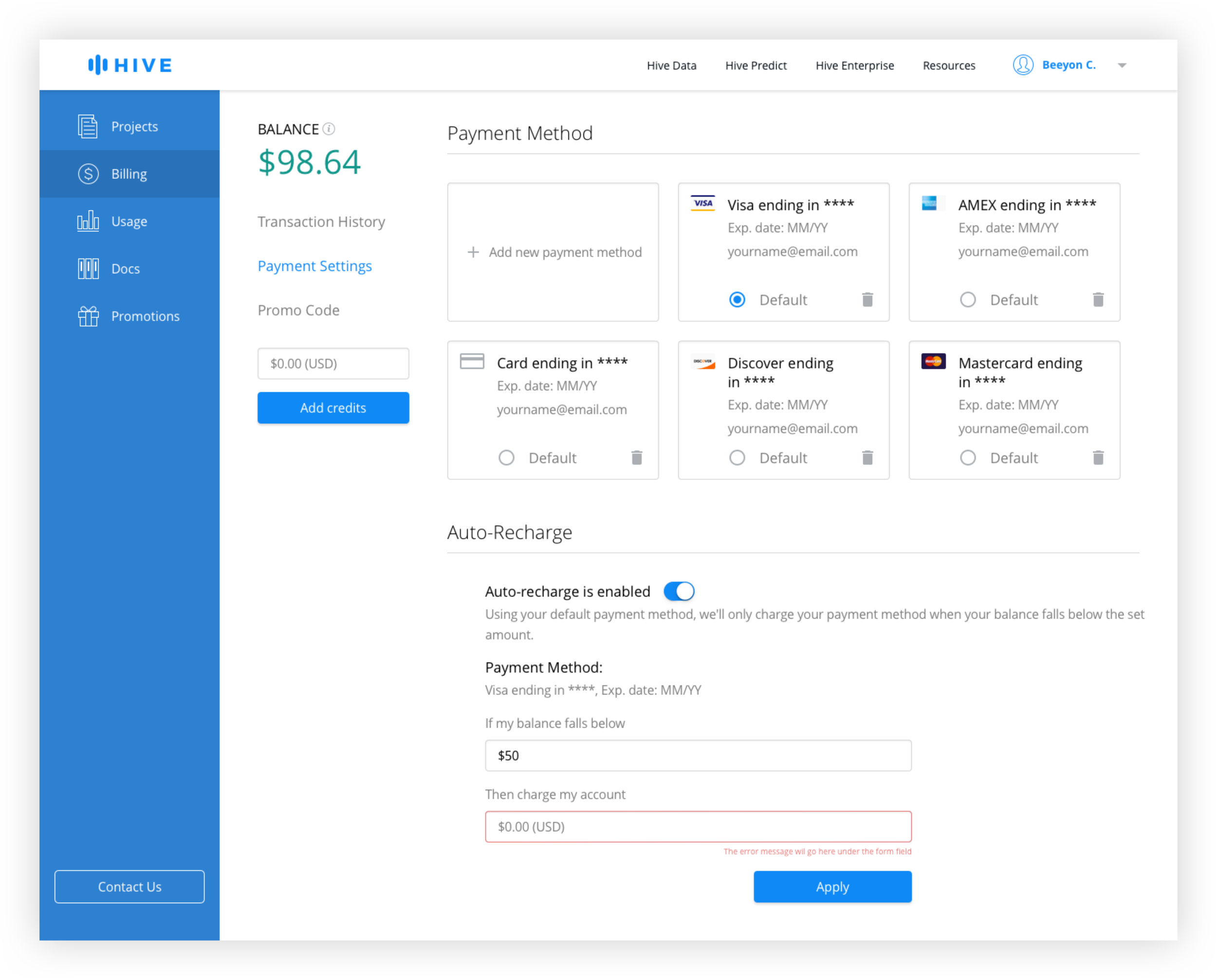Select Visa as default payment method
Viewport: 1217px width, 980px height.
coord(737,299)
